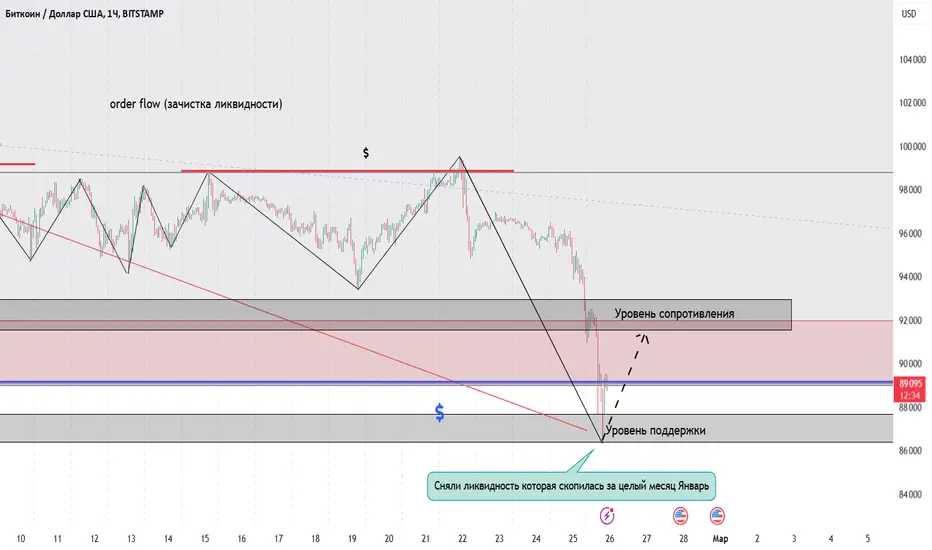The image size is (932, 550).
Task: Click date 19 on the time axis
Action: (352, 539)
